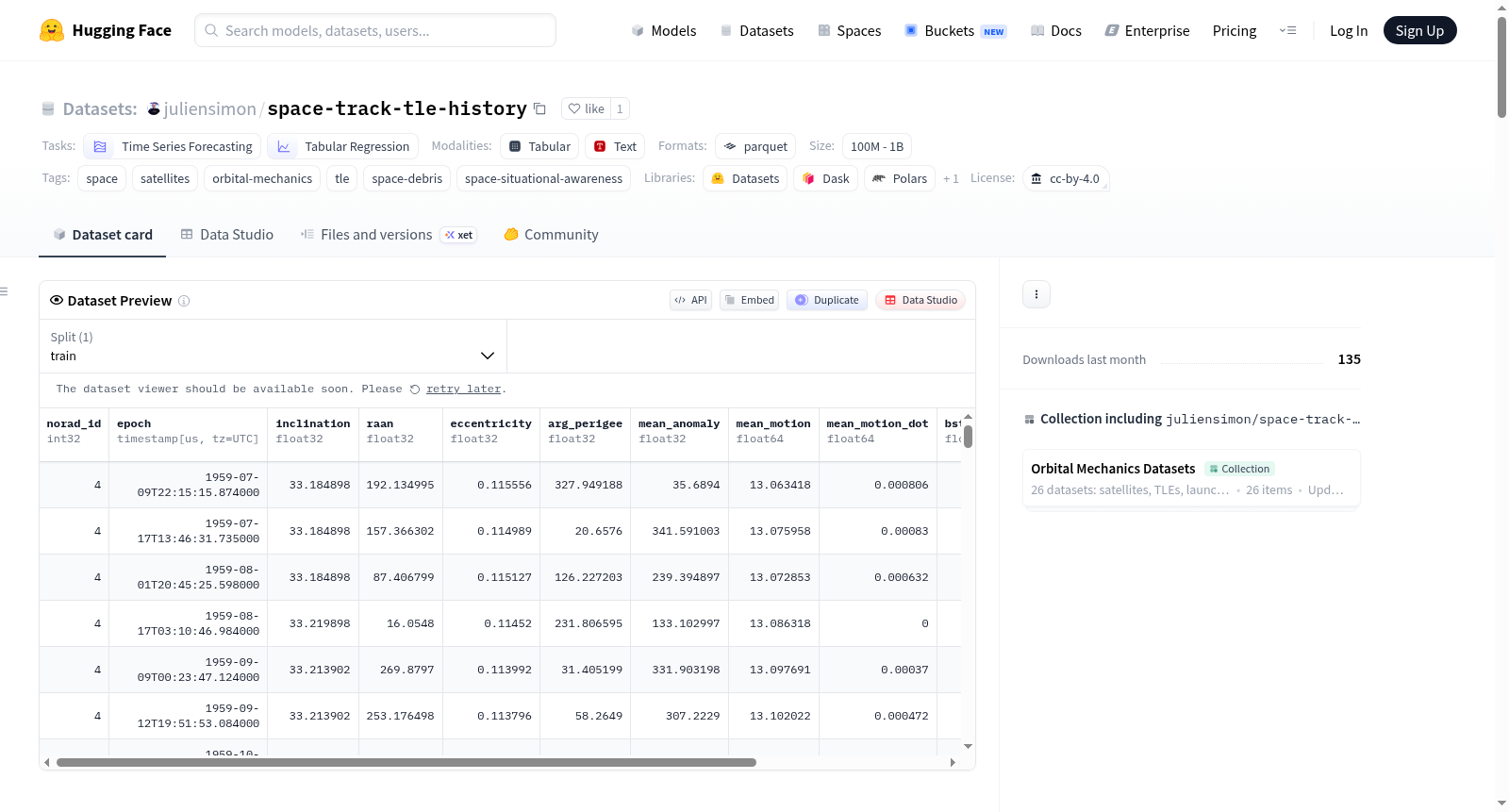Click the Sign Up button
Screen dimensions: 1509x812
pyautogui.click(x=1419, y=30)
